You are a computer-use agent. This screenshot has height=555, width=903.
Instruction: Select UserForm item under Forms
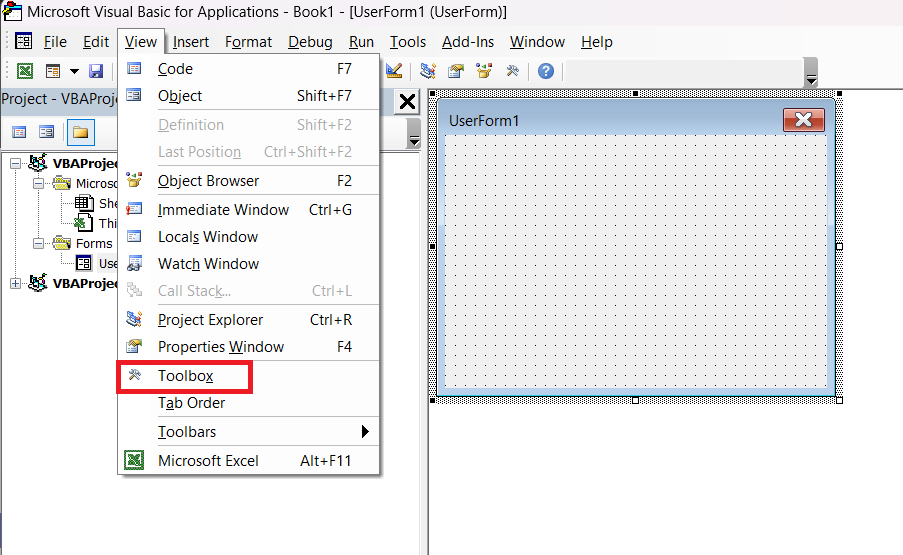pos(107,264)
